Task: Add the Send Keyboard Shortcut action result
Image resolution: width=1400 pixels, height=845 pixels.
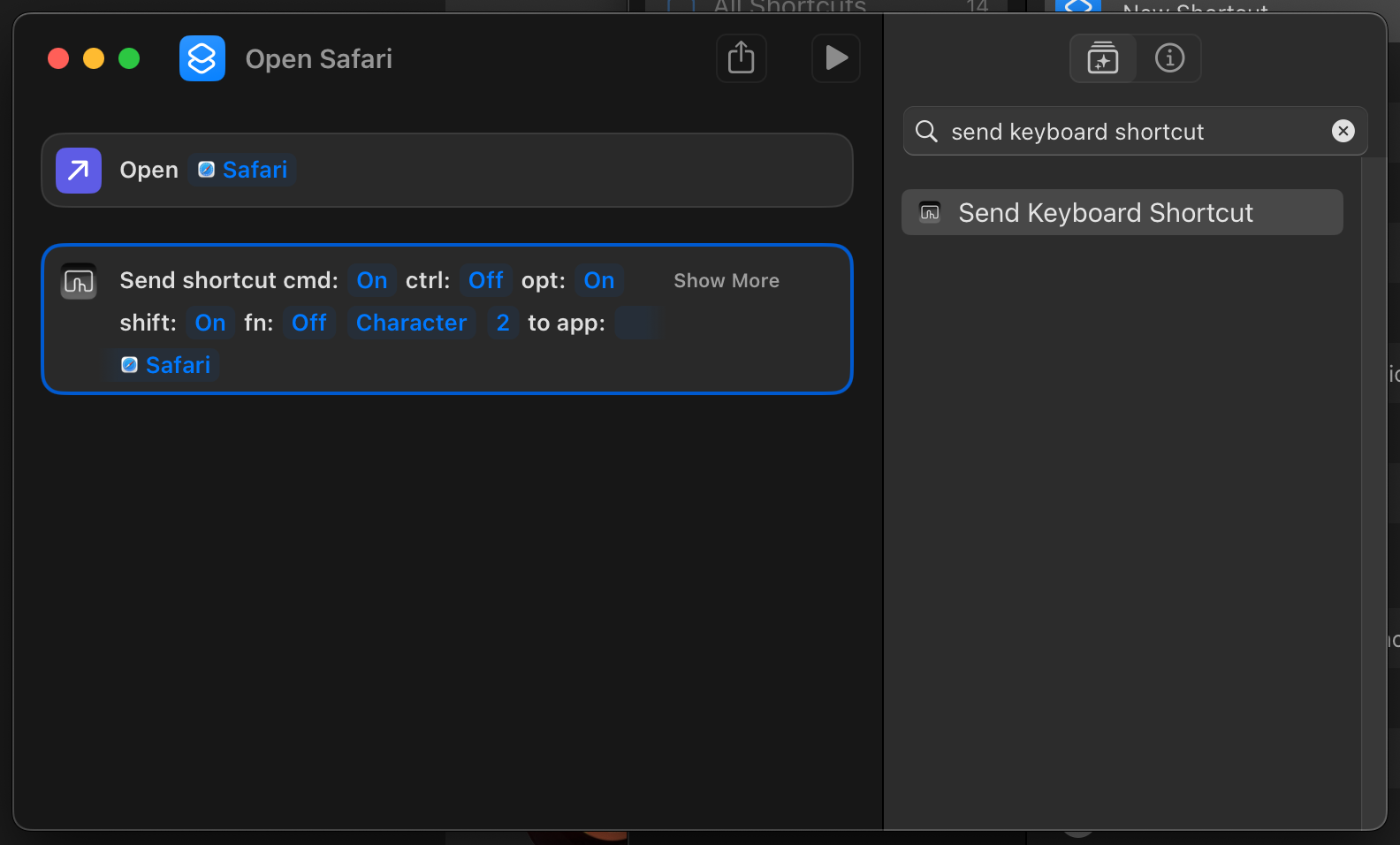Action: coord(1122,212)
